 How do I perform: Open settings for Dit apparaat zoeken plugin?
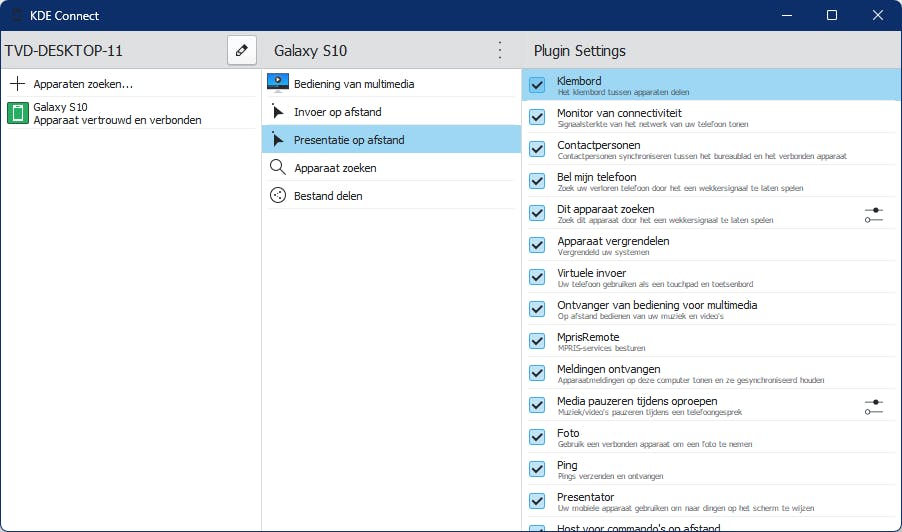(873, 213)
